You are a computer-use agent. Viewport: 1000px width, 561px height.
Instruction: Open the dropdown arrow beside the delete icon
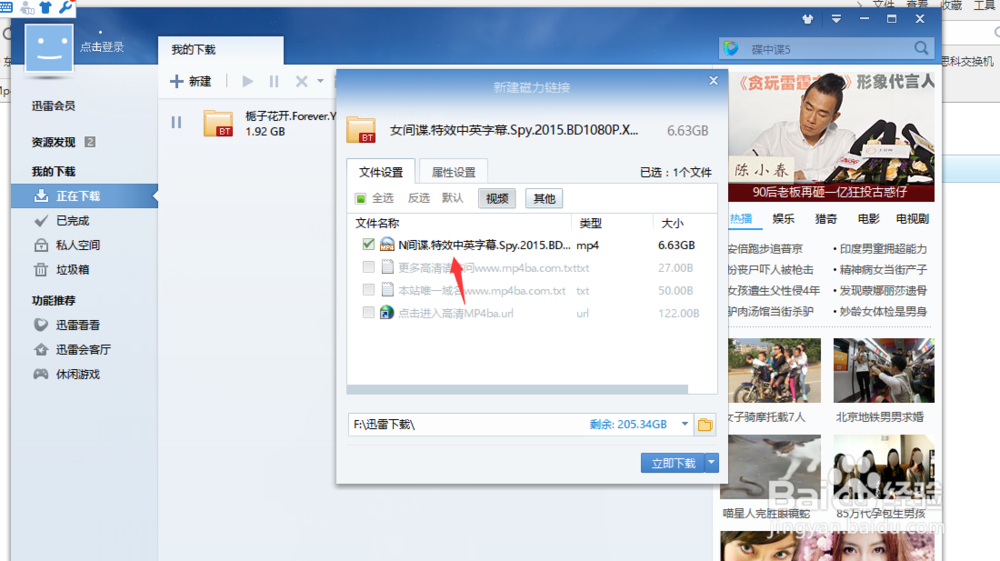(320, 81)
